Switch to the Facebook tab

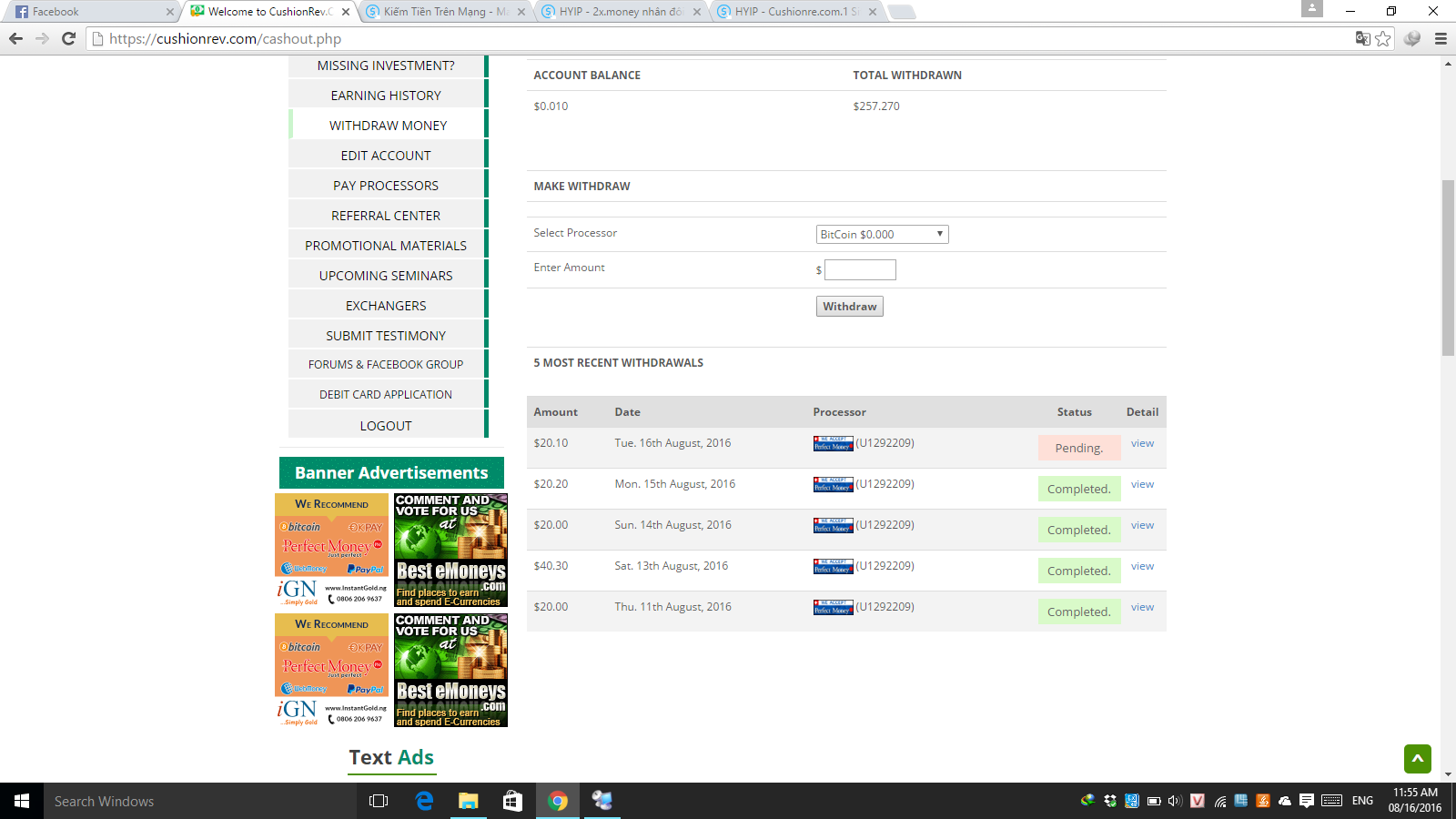click(x=91, y=12)
